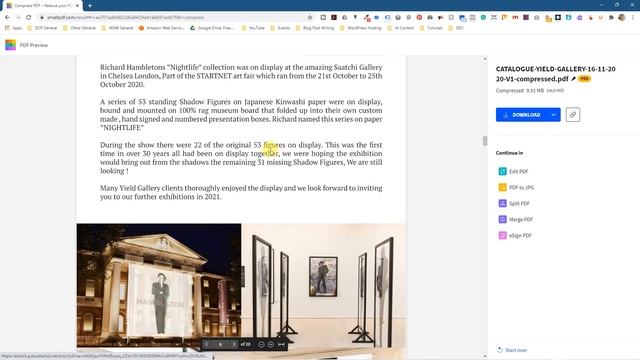Open Tutorials bookmark folder
Image resolution: width=640 pixels, height=360 pixels.
(431, 28)
